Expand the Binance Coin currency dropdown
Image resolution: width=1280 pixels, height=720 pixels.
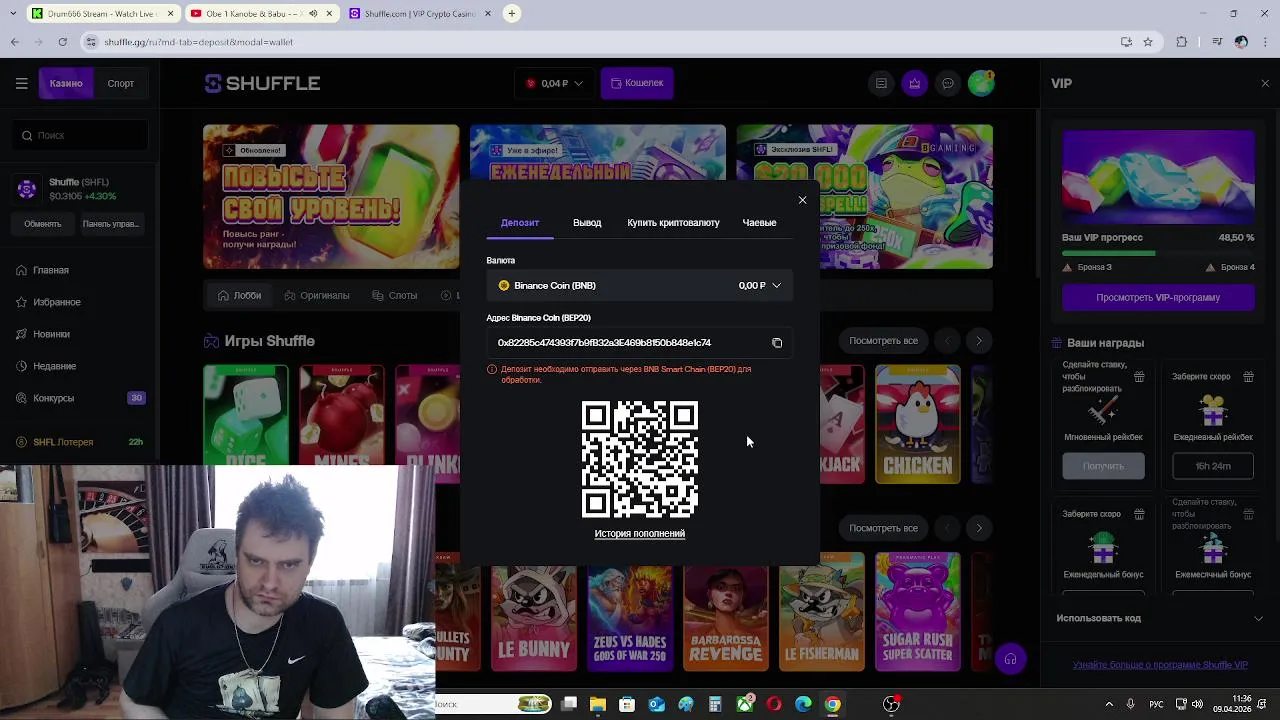640,286
